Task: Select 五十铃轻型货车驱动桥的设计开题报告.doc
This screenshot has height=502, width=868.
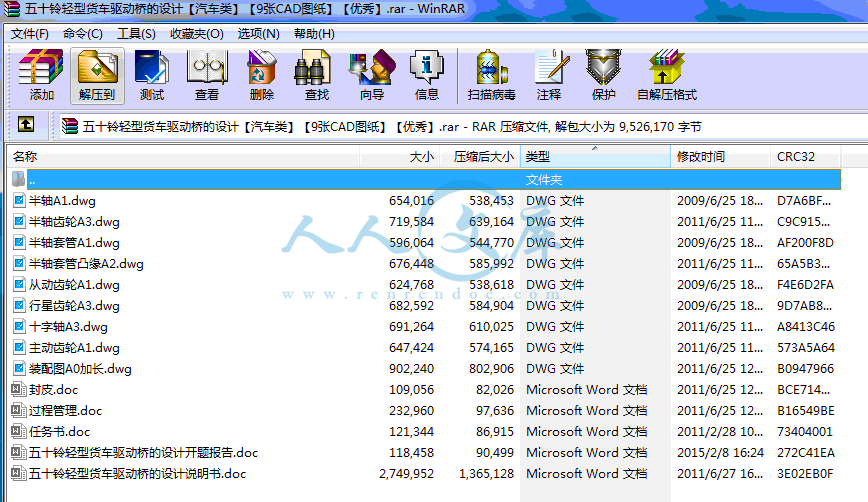Action: (x=143, y=453)
